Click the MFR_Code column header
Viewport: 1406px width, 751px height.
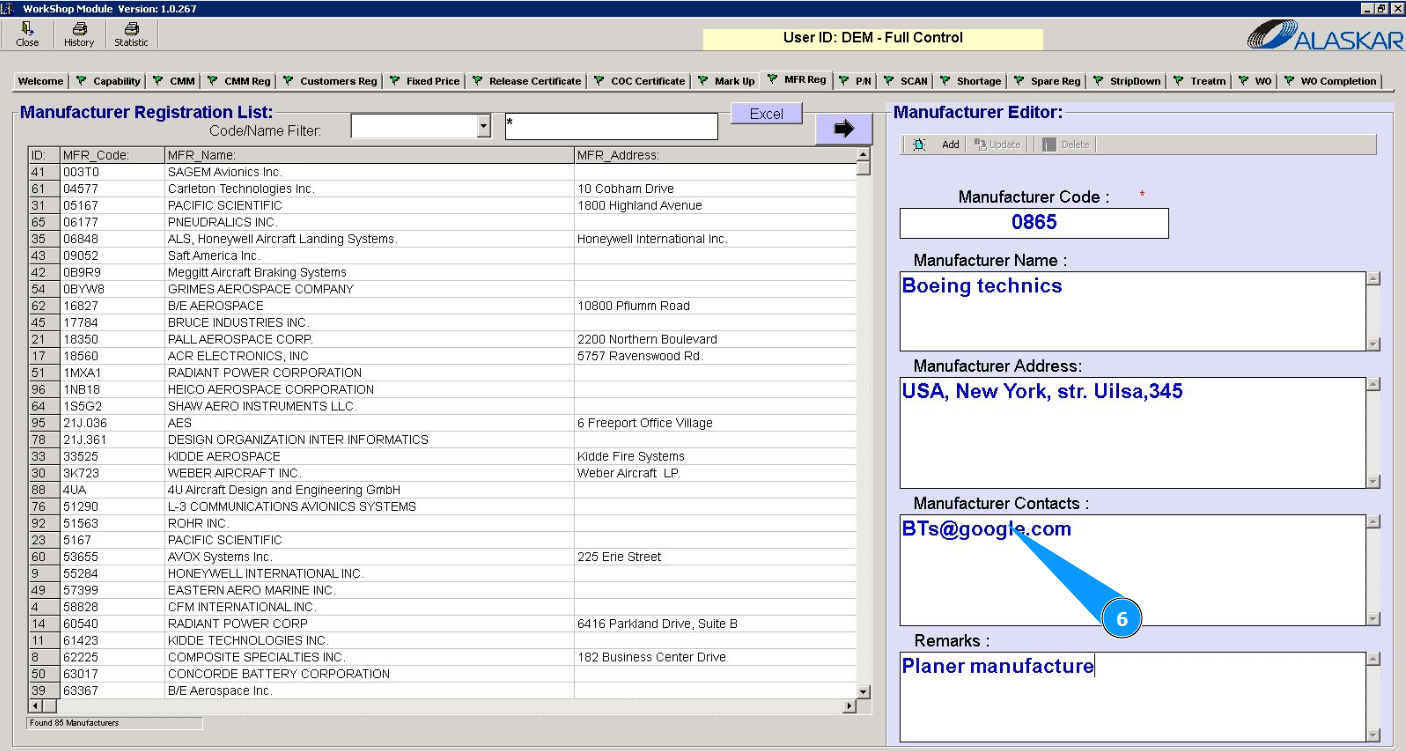(111, 155)
